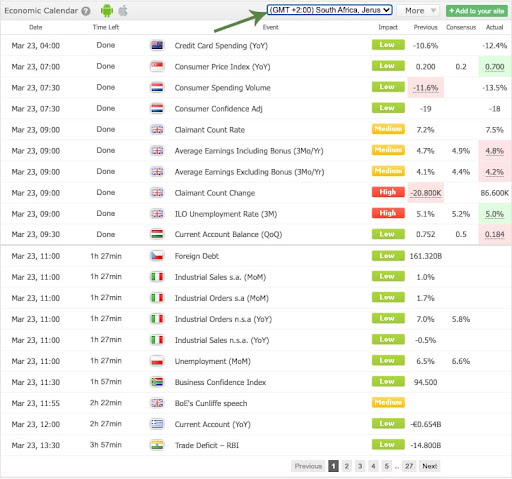Click the help question mark icon
Viewport: 512px width, 479px height.
86,11
